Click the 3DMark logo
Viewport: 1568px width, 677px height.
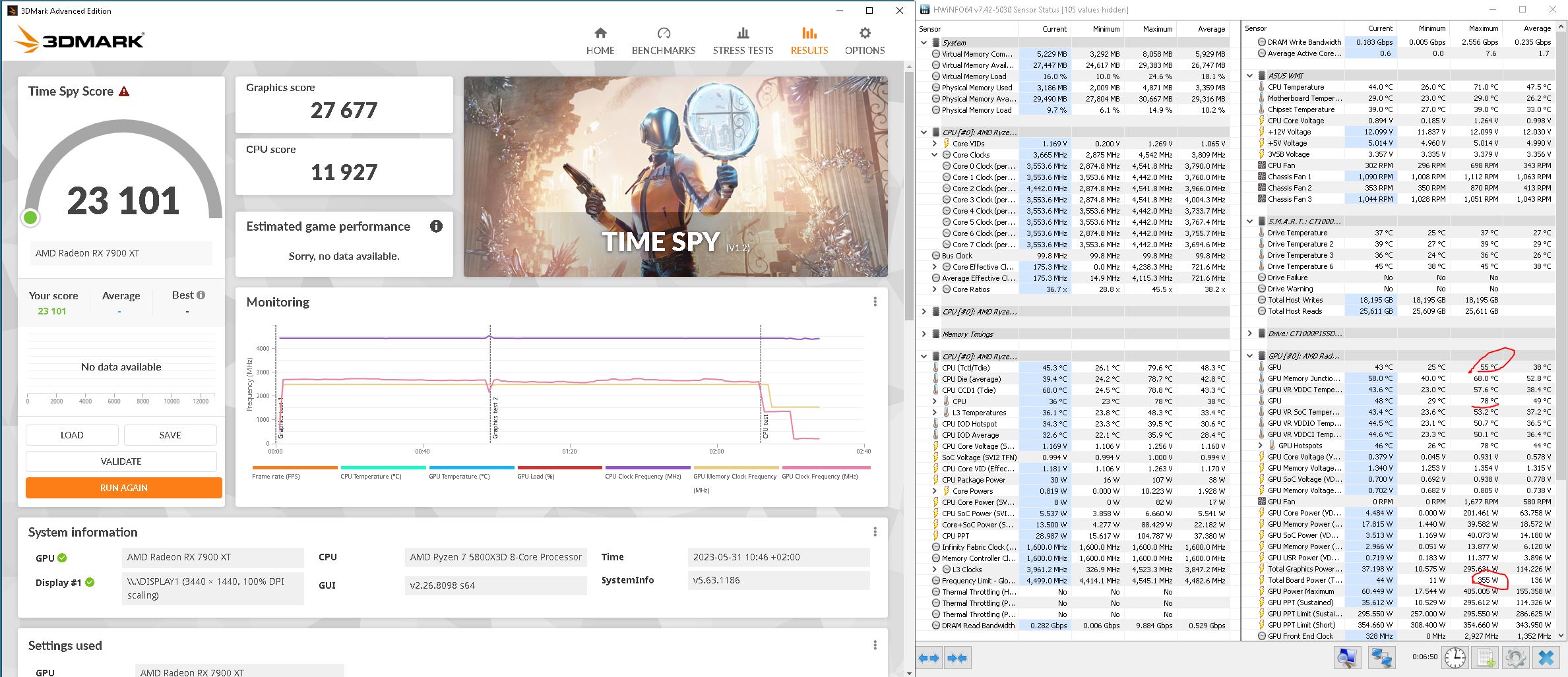click(x=79, y=40)
